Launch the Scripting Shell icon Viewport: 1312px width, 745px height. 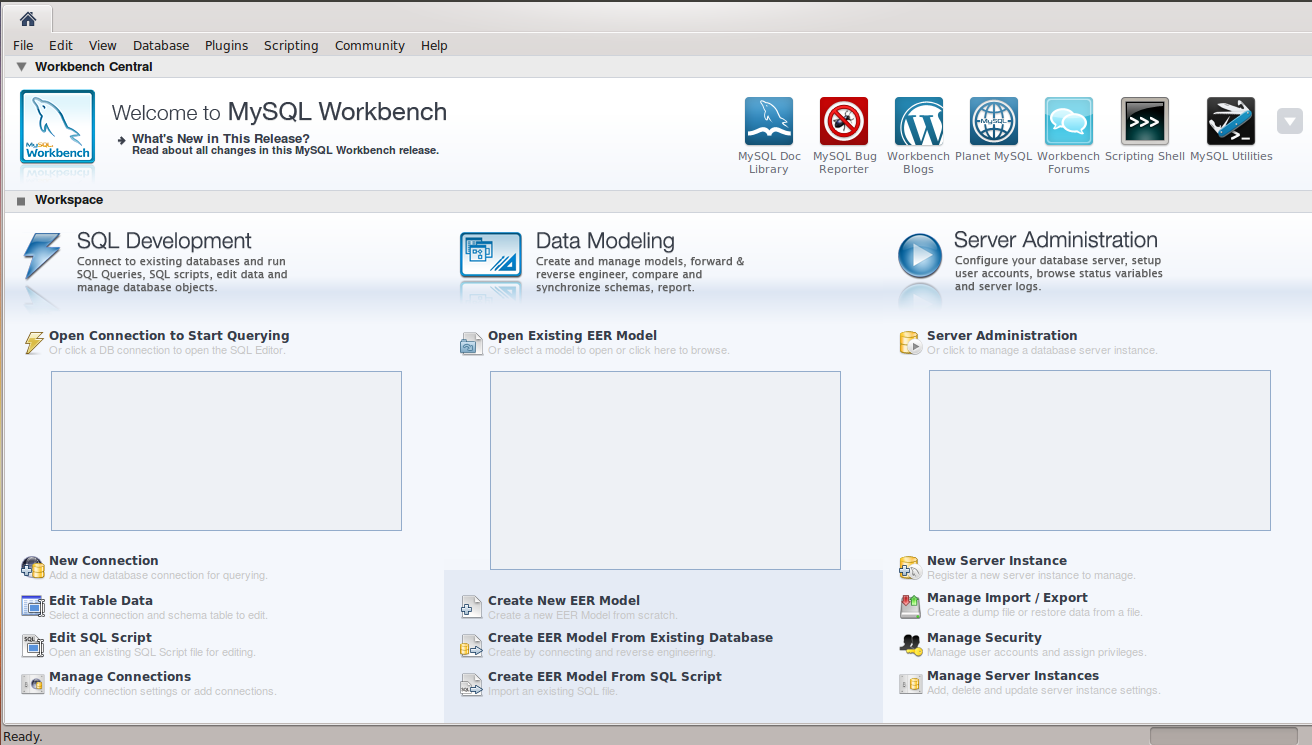pyautogui.click(x=1145, y=122)
